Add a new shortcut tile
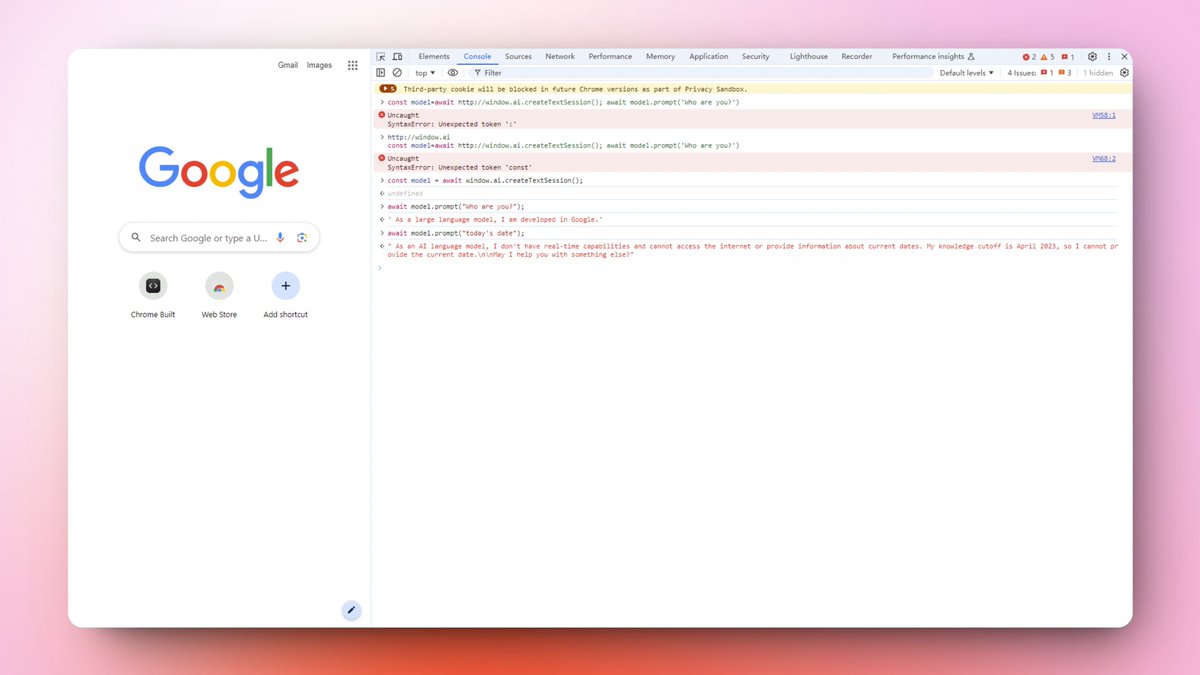This screenshot has width=1200, height=675. 285,295
